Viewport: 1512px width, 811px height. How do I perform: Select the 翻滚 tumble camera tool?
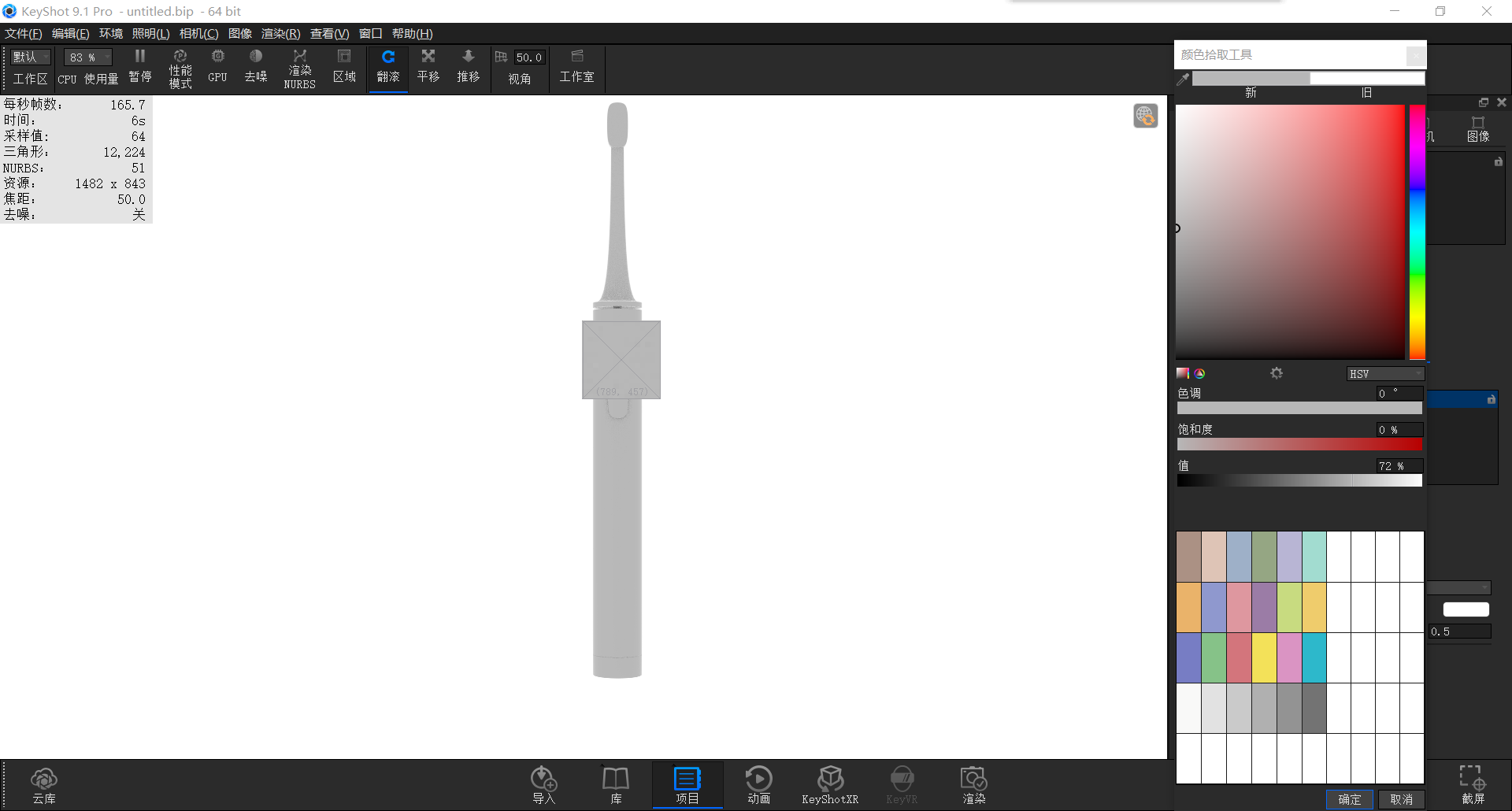click(x=387, y=67)
